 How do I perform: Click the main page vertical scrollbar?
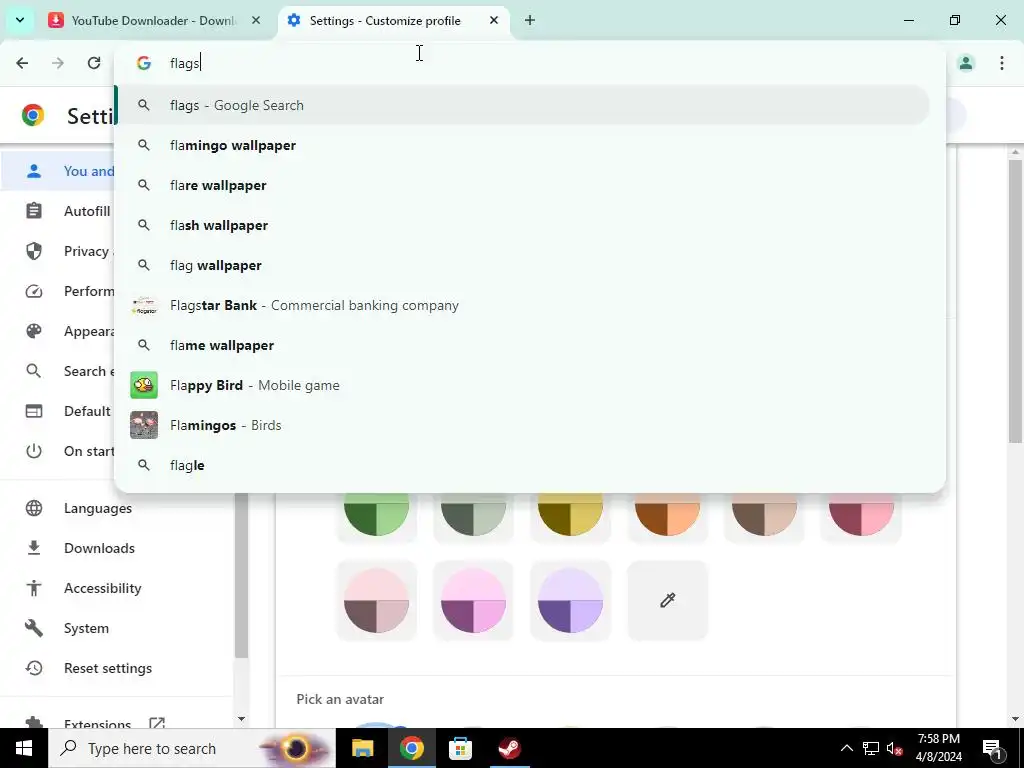coord(1015,300)
